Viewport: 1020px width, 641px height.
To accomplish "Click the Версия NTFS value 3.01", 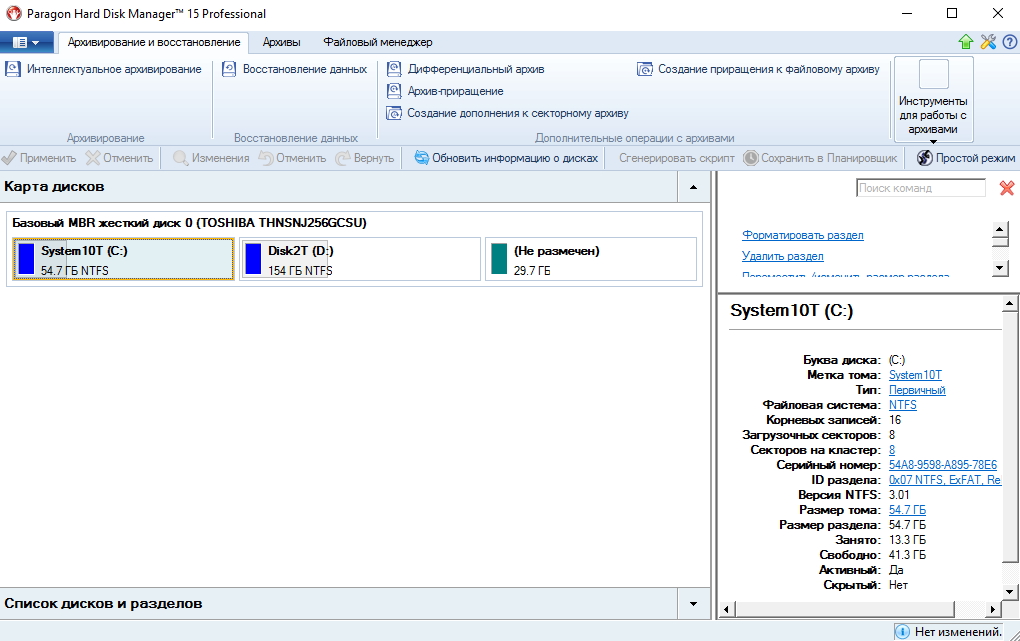I will tap(899, 495).
